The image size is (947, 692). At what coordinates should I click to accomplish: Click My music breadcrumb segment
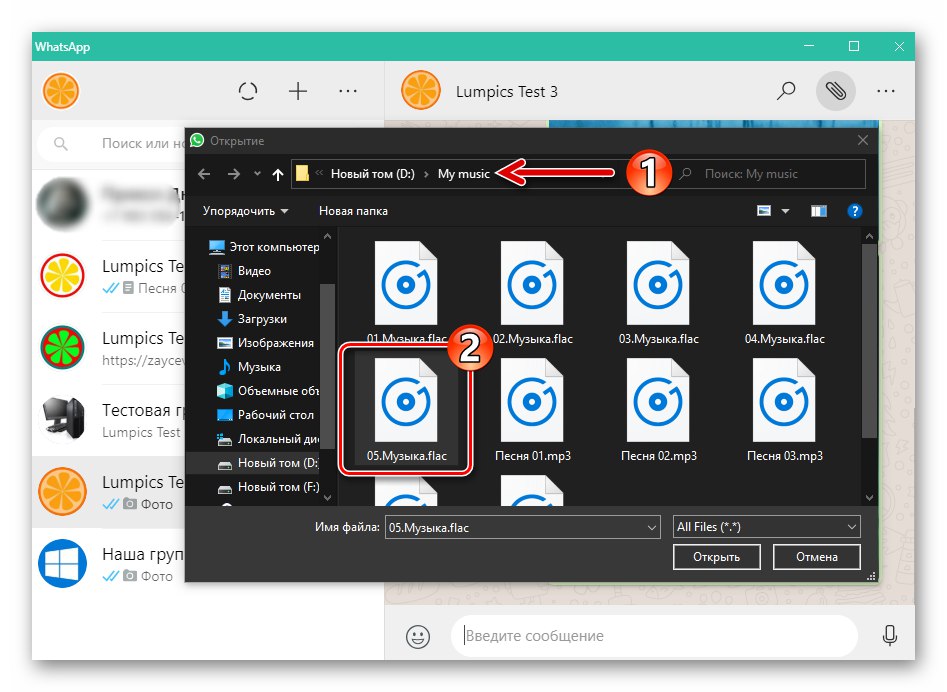463,174
